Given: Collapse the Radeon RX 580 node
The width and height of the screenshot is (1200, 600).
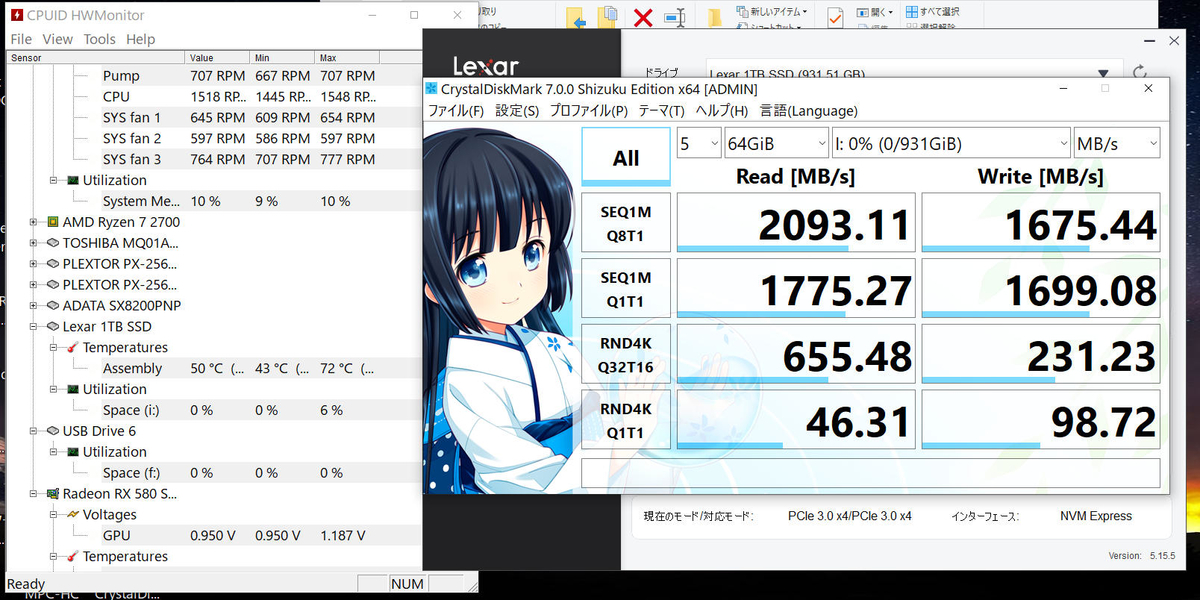Looking at the screenshot, I should click(35, 494).
